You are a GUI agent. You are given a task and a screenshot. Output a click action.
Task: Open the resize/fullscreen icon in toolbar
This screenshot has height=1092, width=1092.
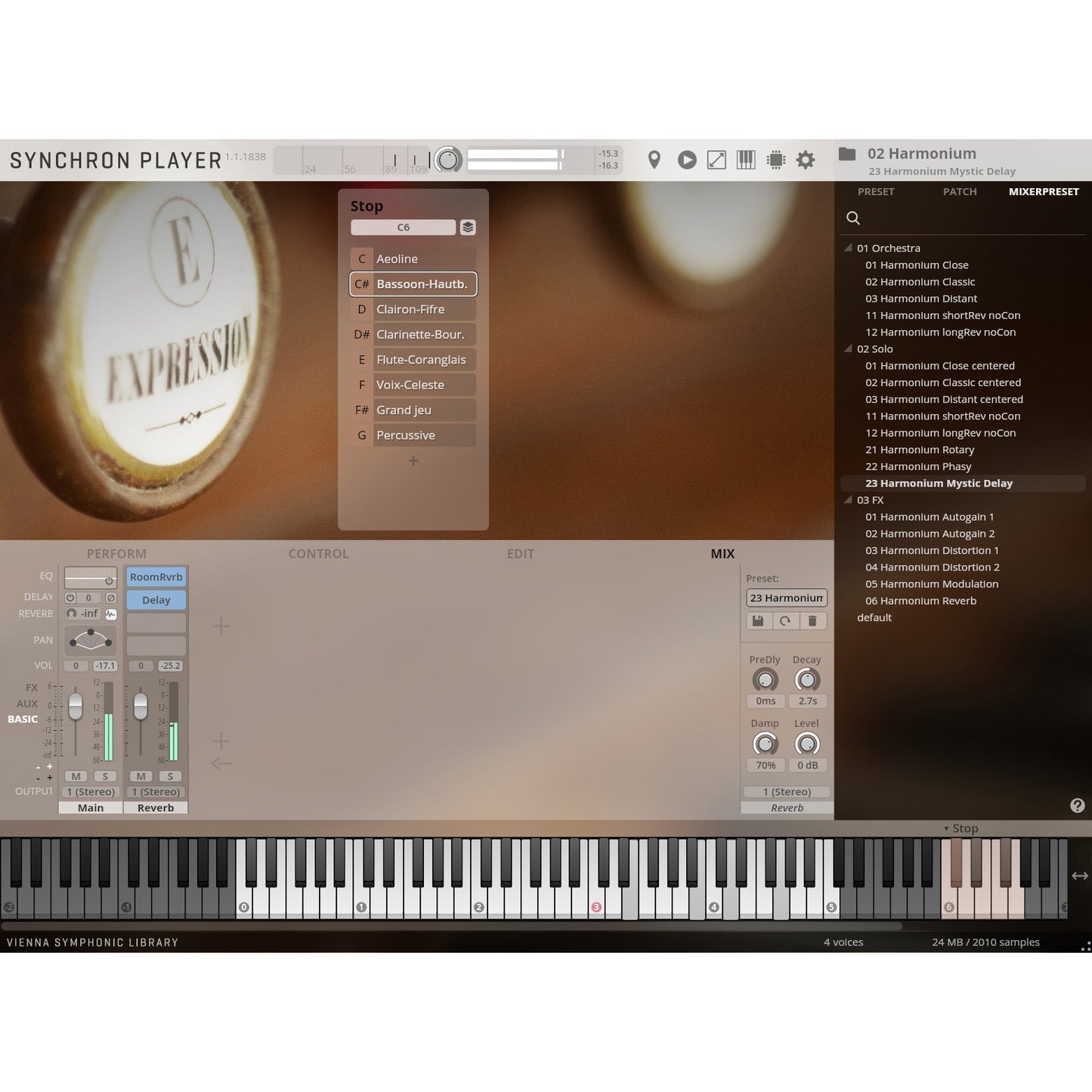[716, 159]
